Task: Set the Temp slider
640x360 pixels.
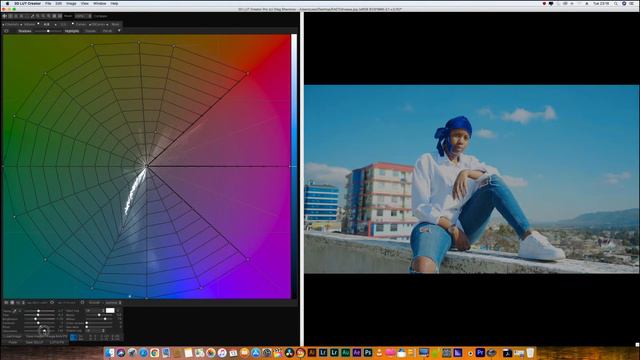Action: (x=39, y=311)
